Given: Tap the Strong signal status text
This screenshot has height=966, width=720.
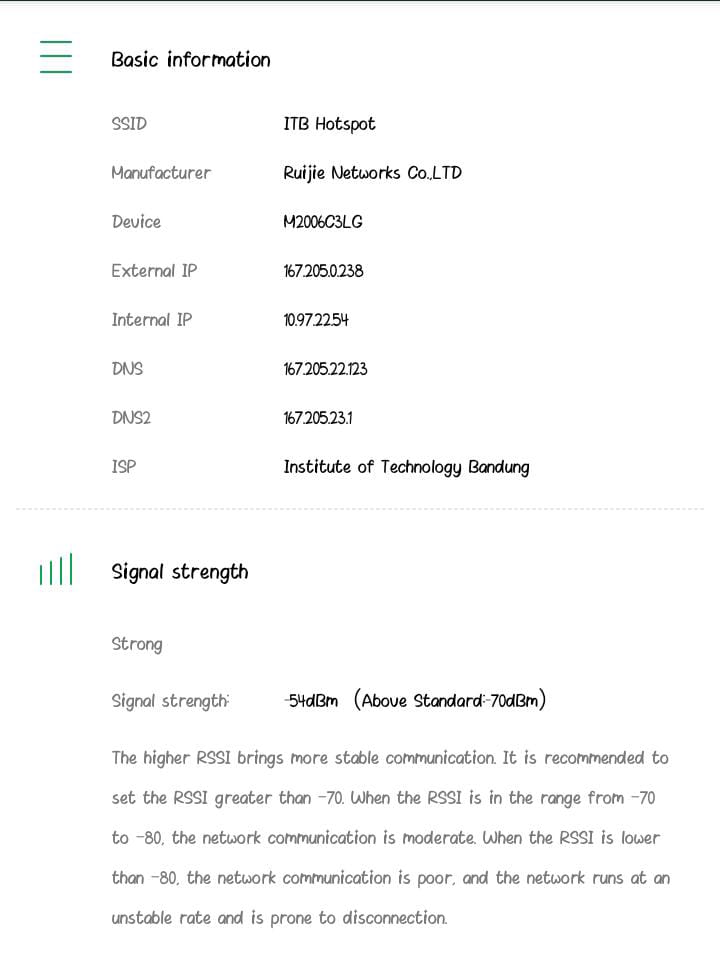Looking at the screenshot, I should [137, 644].
